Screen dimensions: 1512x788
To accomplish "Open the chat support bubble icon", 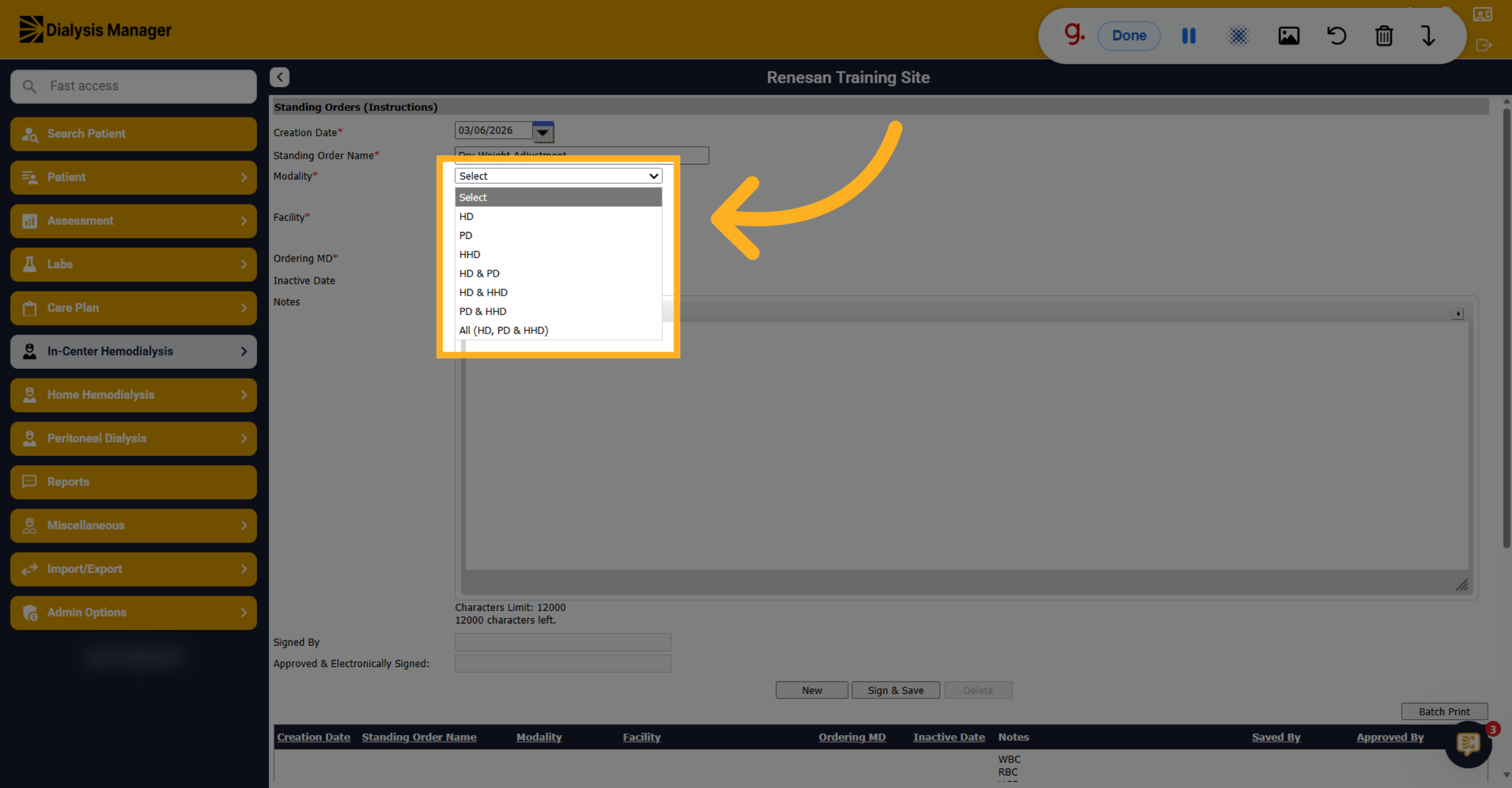I will (1468, 745).
